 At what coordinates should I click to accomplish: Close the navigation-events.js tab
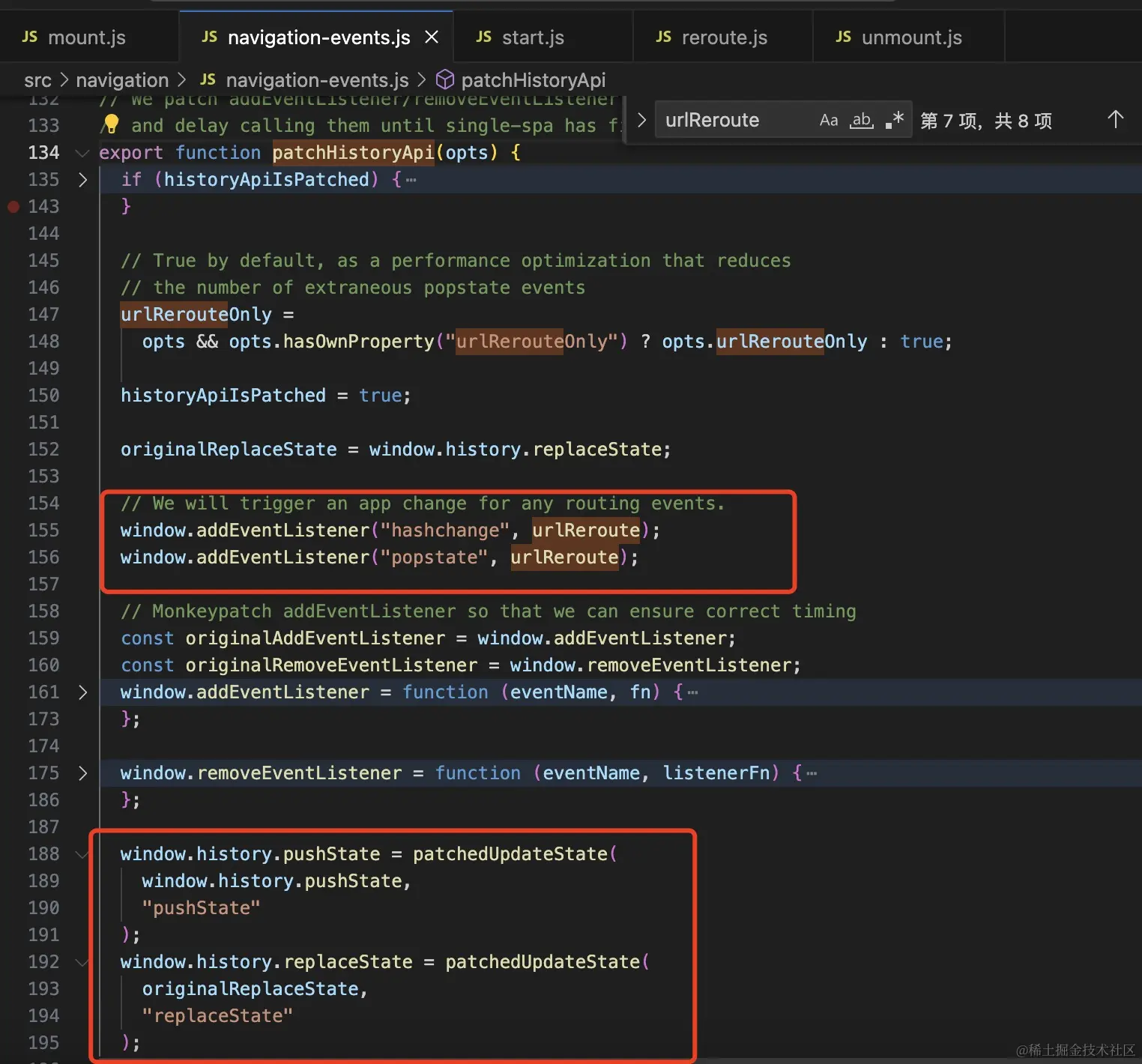click(432, 37)
